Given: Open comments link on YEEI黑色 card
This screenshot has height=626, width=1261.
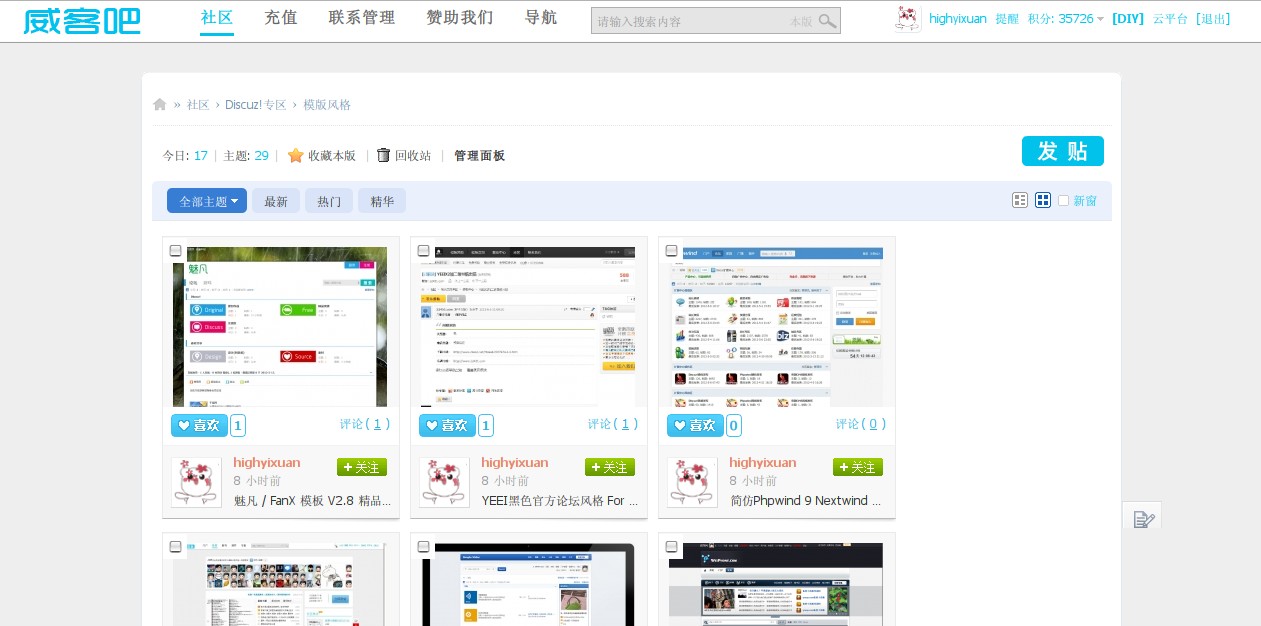Looking at the screenshot, I should coord(613,424).
